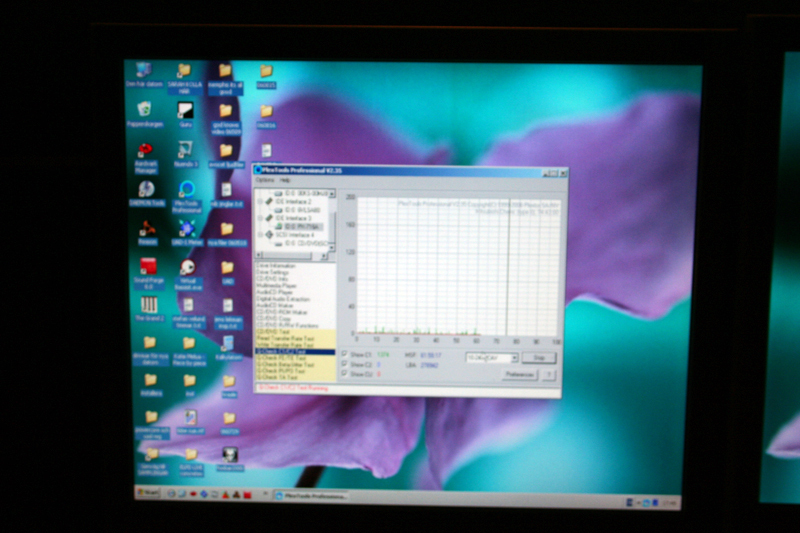Select the Installera folder on the desktop
This screenshot has width=800, height=533.
click(151, 385)
